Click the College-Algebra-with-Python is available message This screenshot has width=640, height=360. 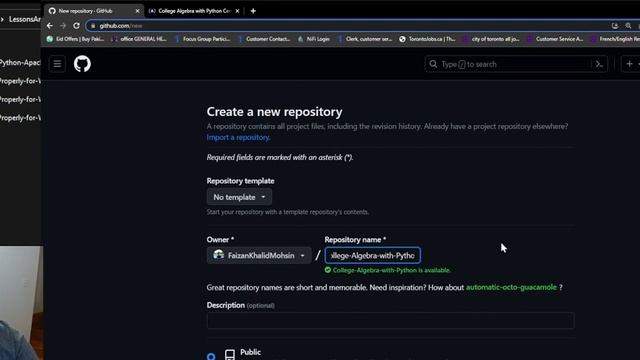pos(388,270)
